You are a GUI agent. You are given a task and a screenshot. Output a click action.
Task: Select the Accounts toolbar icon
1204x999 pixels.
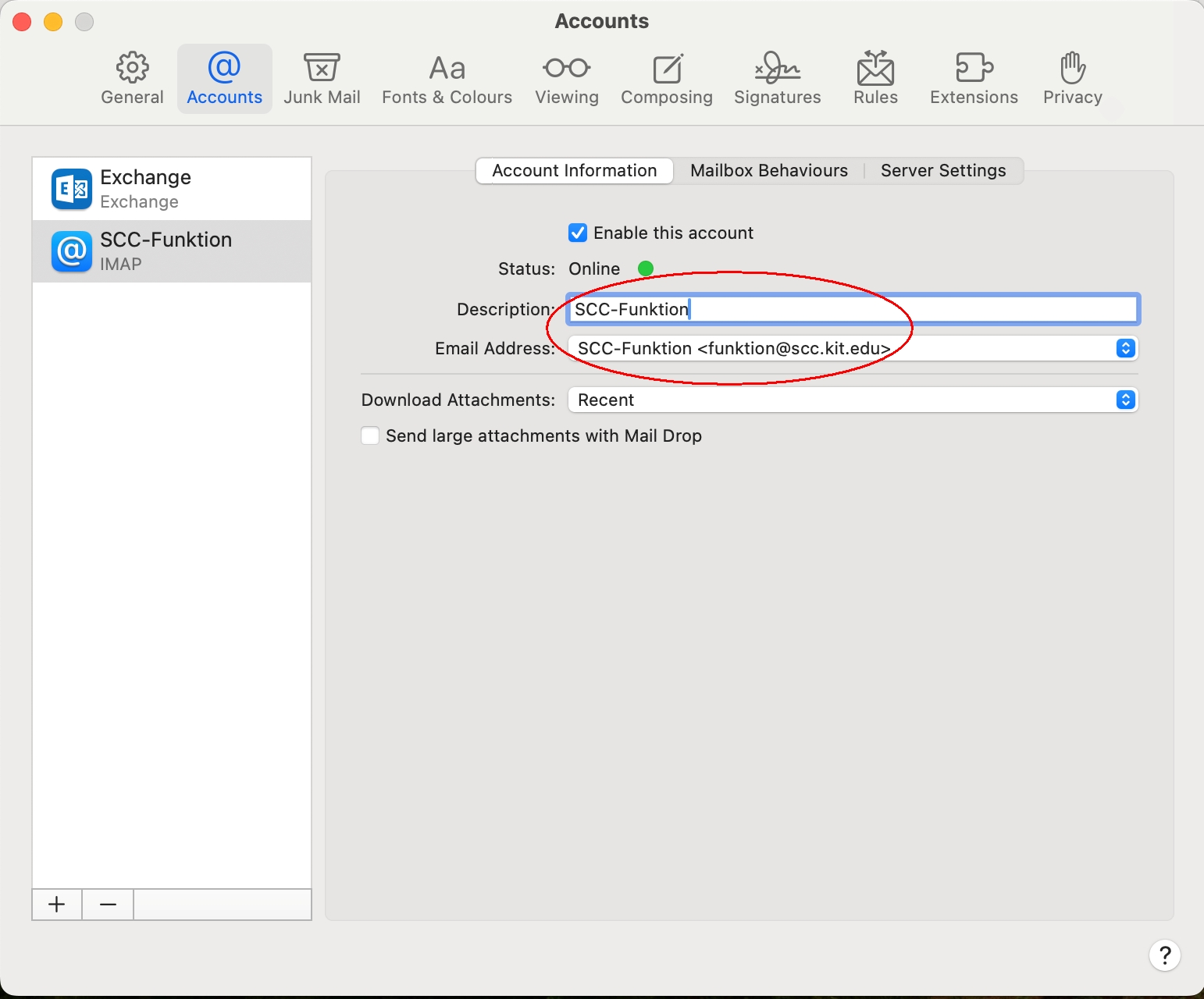pyautogui.click(x=224, y=79)
